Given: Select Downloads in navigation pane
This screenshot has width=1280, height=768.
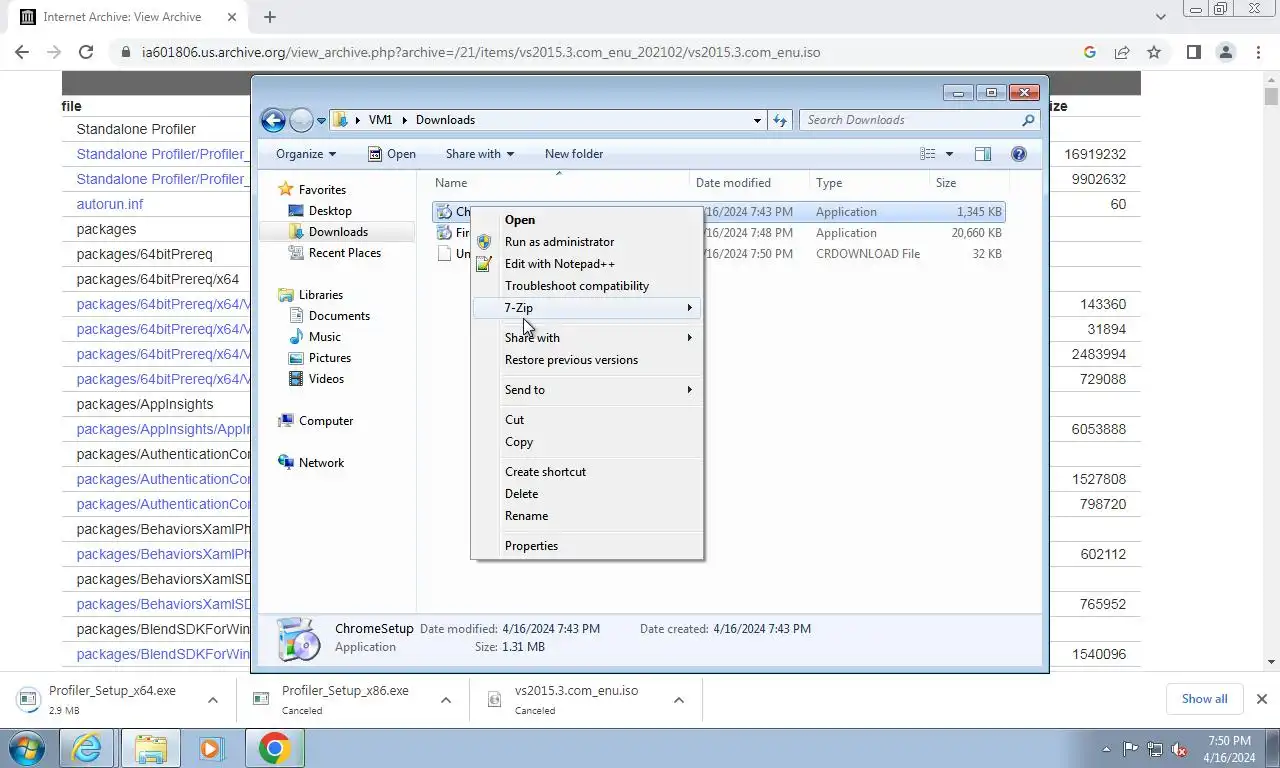Looking at the screenshot, I should [x=337, y=232].
